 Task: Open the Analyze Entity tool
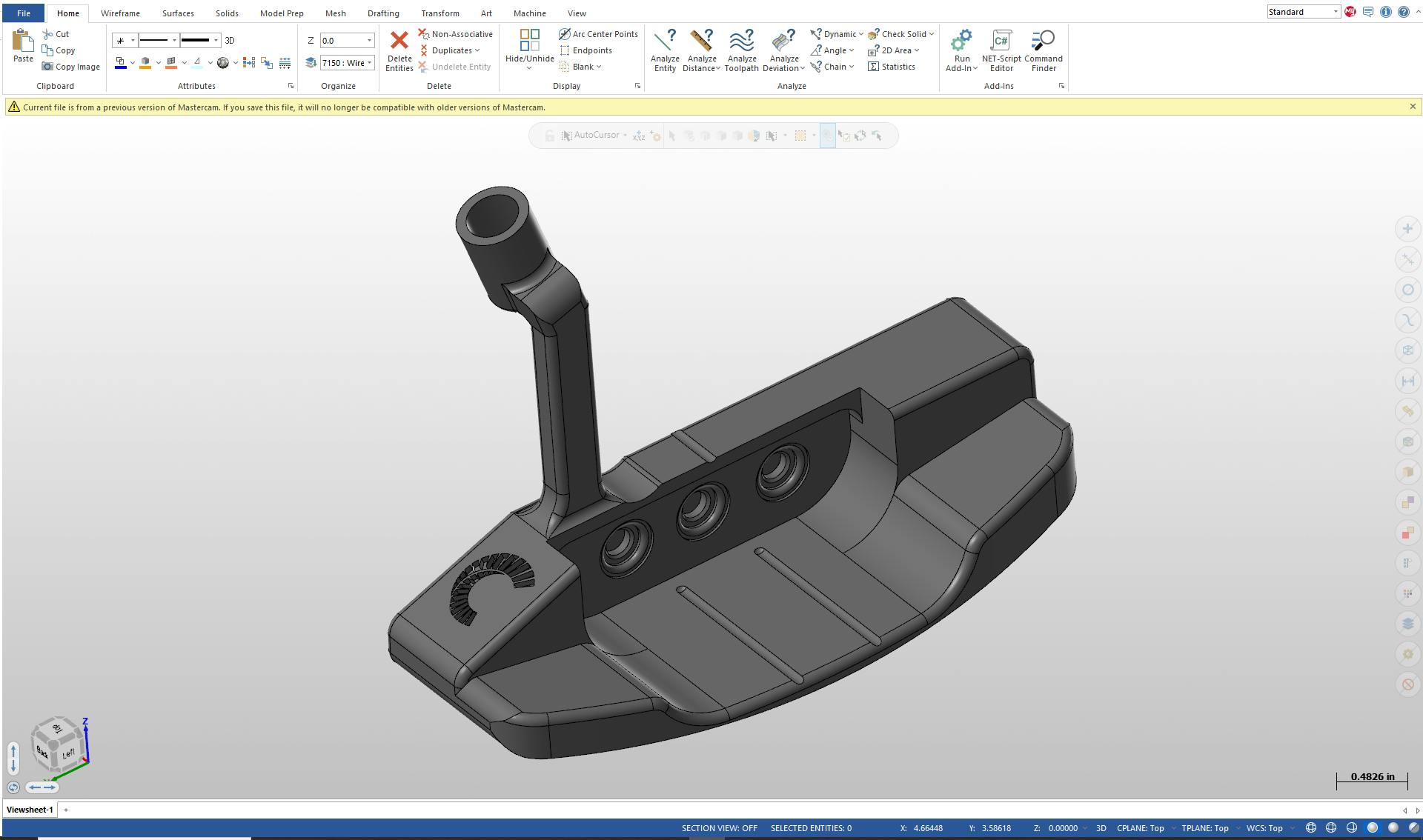665,50
